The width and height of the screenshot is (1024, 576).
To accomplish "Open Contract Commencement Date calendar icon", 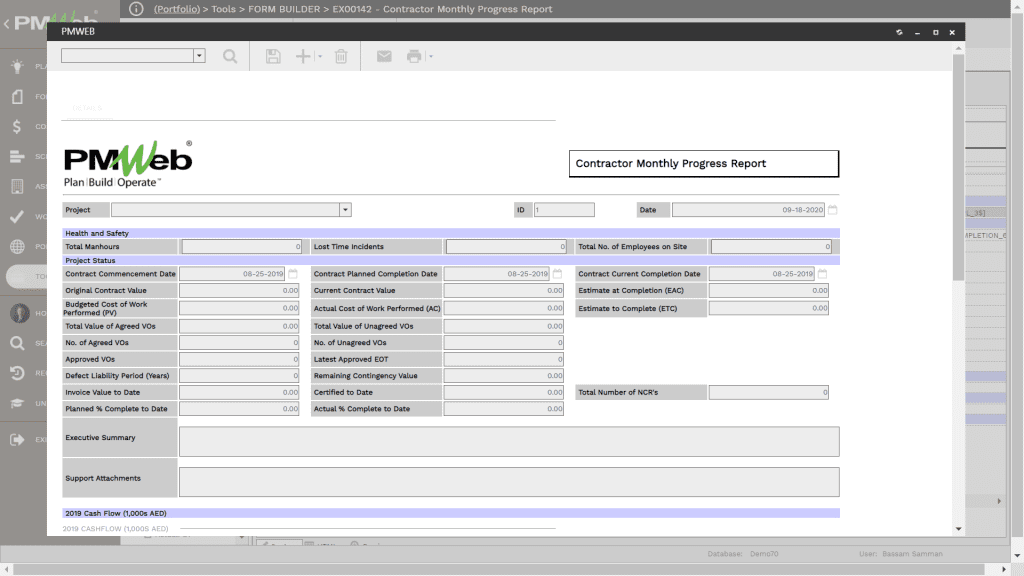I will 293,274.
